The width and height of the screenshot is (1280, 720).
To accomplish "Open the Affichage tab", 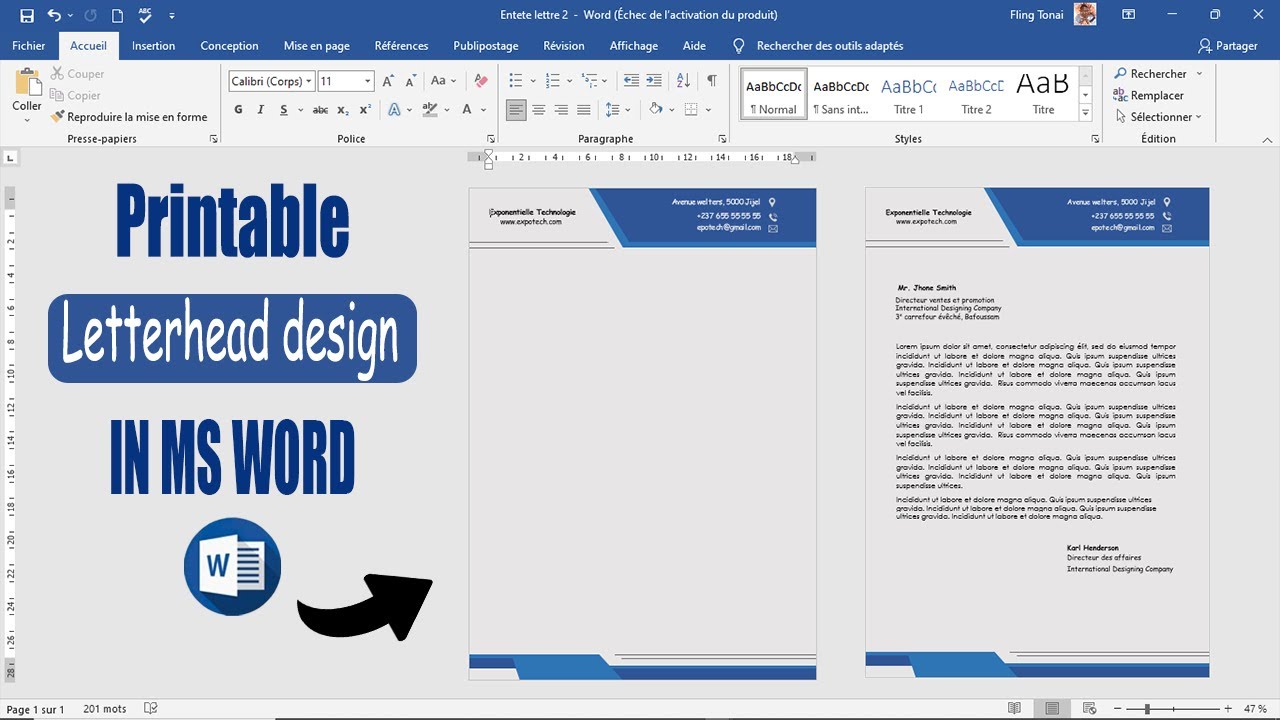I will pyautogui.click(x=634, y=46).
